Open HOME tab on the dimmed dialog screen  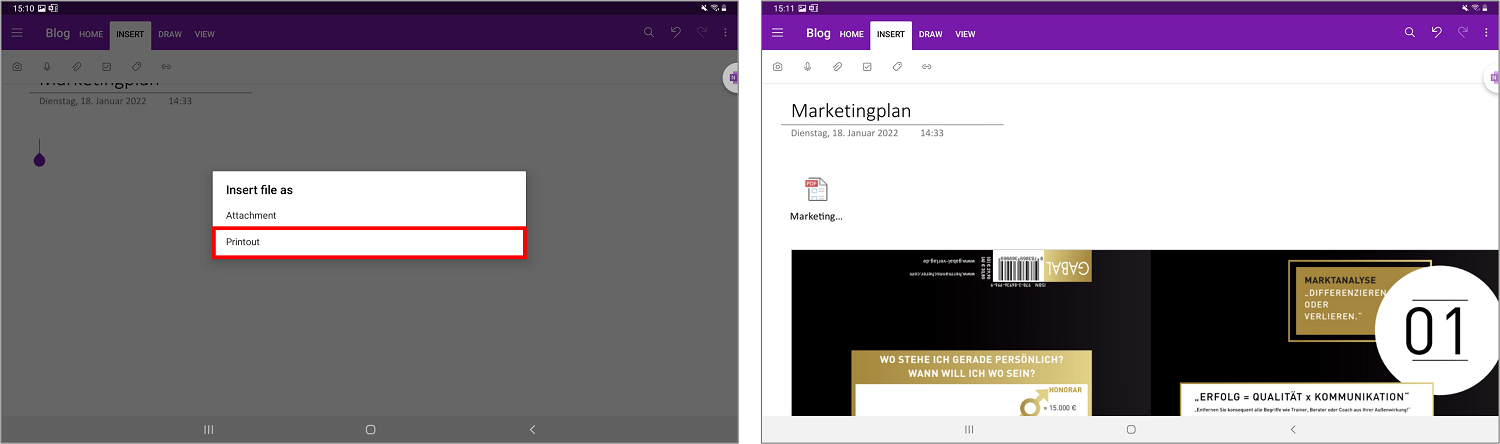(91, 34)
